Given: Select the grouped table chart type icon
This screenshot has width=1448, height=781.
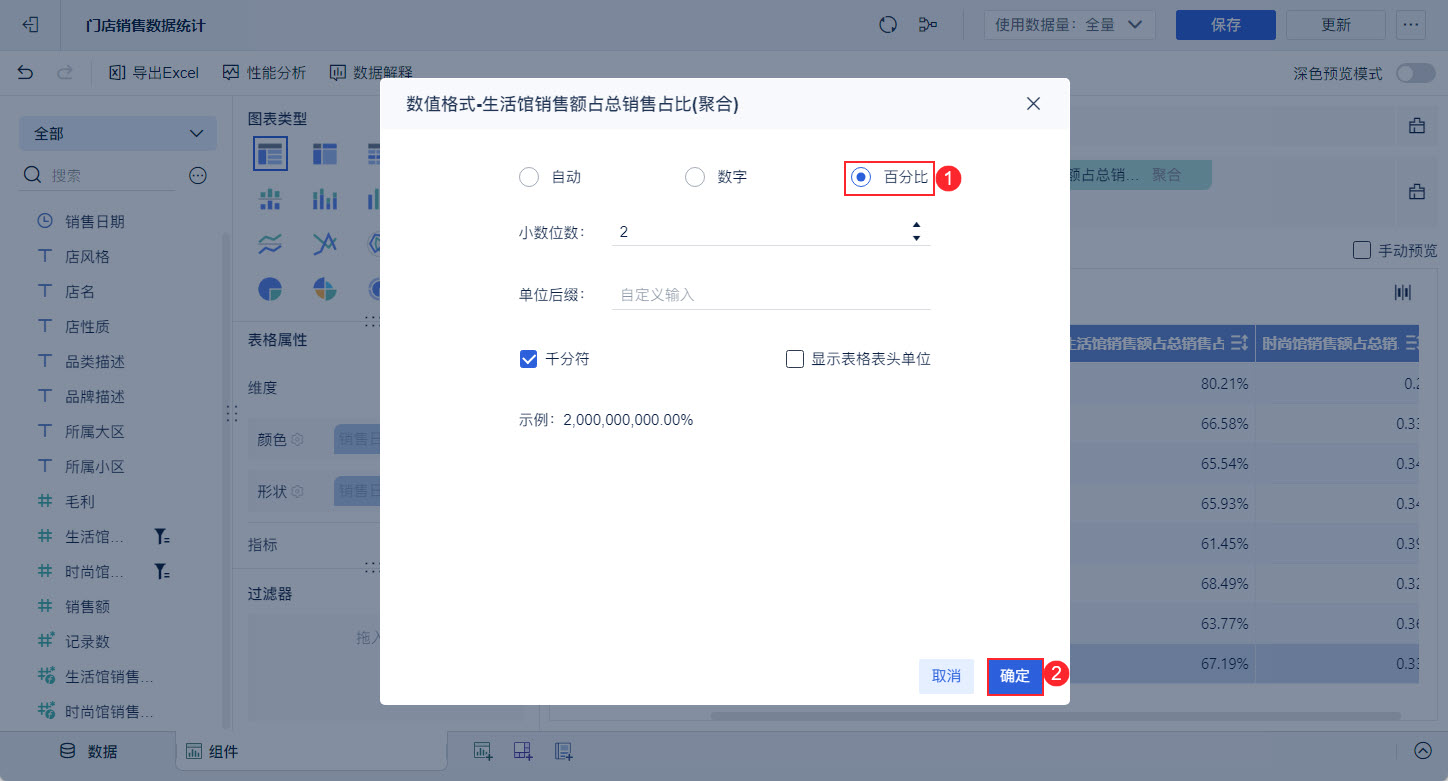Looking at the screenshot, I should (x=270, y=153).
